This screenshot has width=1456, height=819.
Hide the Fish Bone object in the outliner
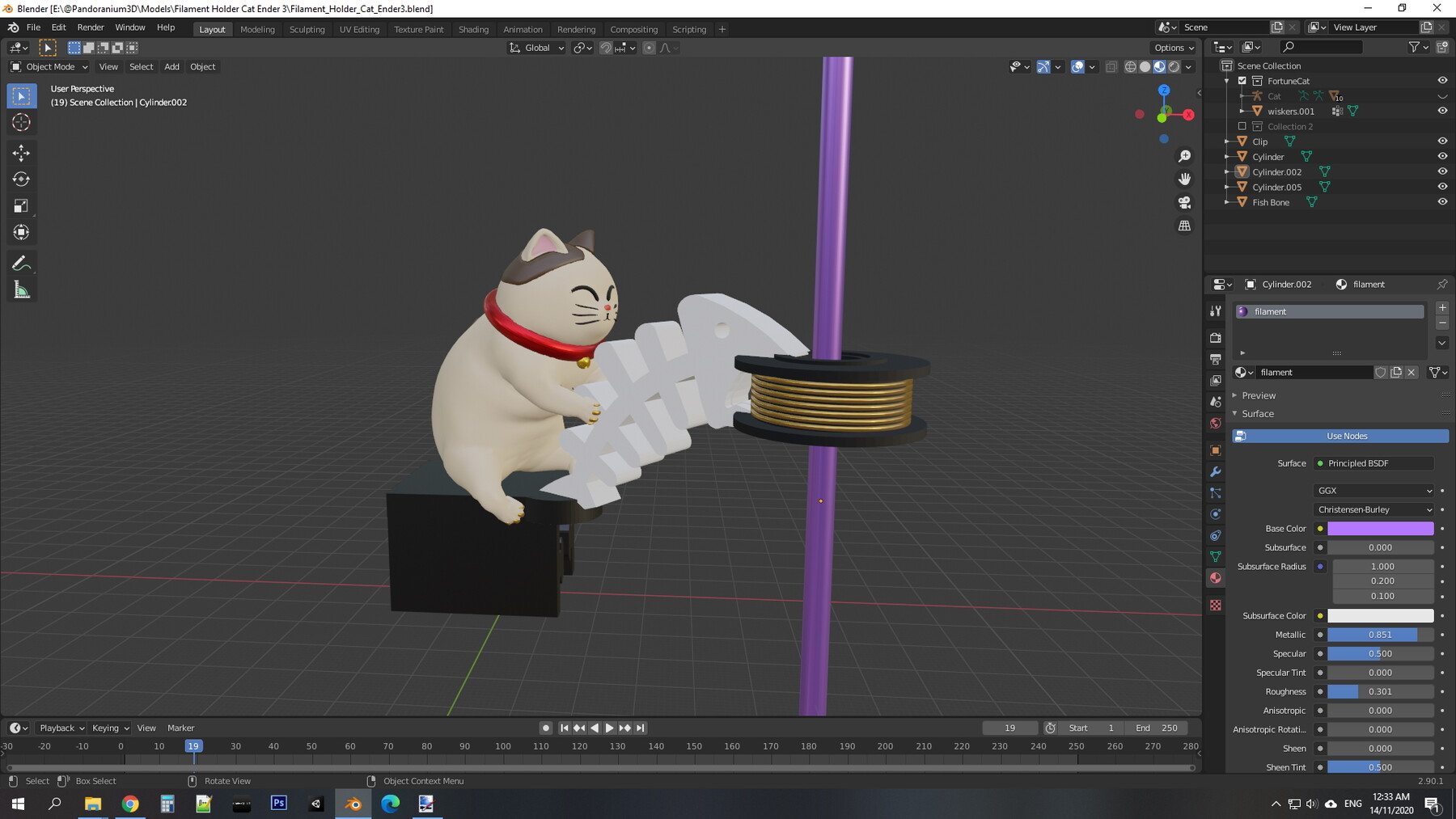coord(1443,202)
